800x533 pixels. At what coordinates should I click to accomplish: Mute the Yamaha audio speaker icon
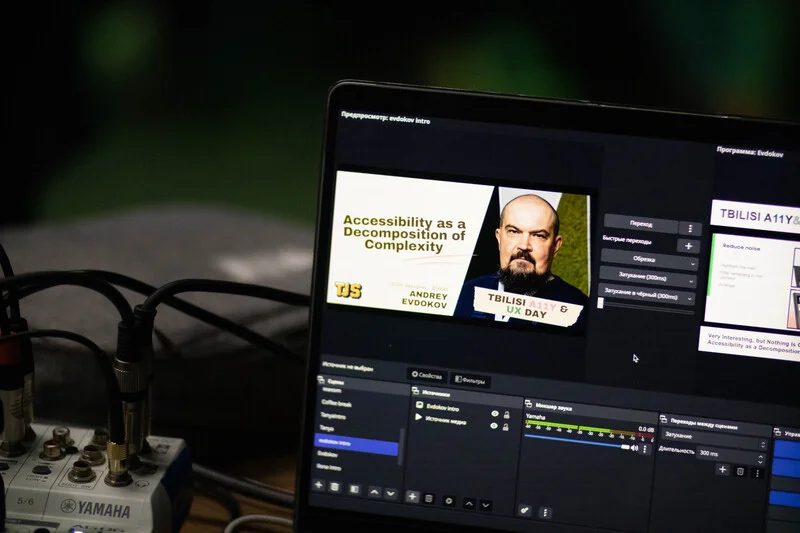634,448
